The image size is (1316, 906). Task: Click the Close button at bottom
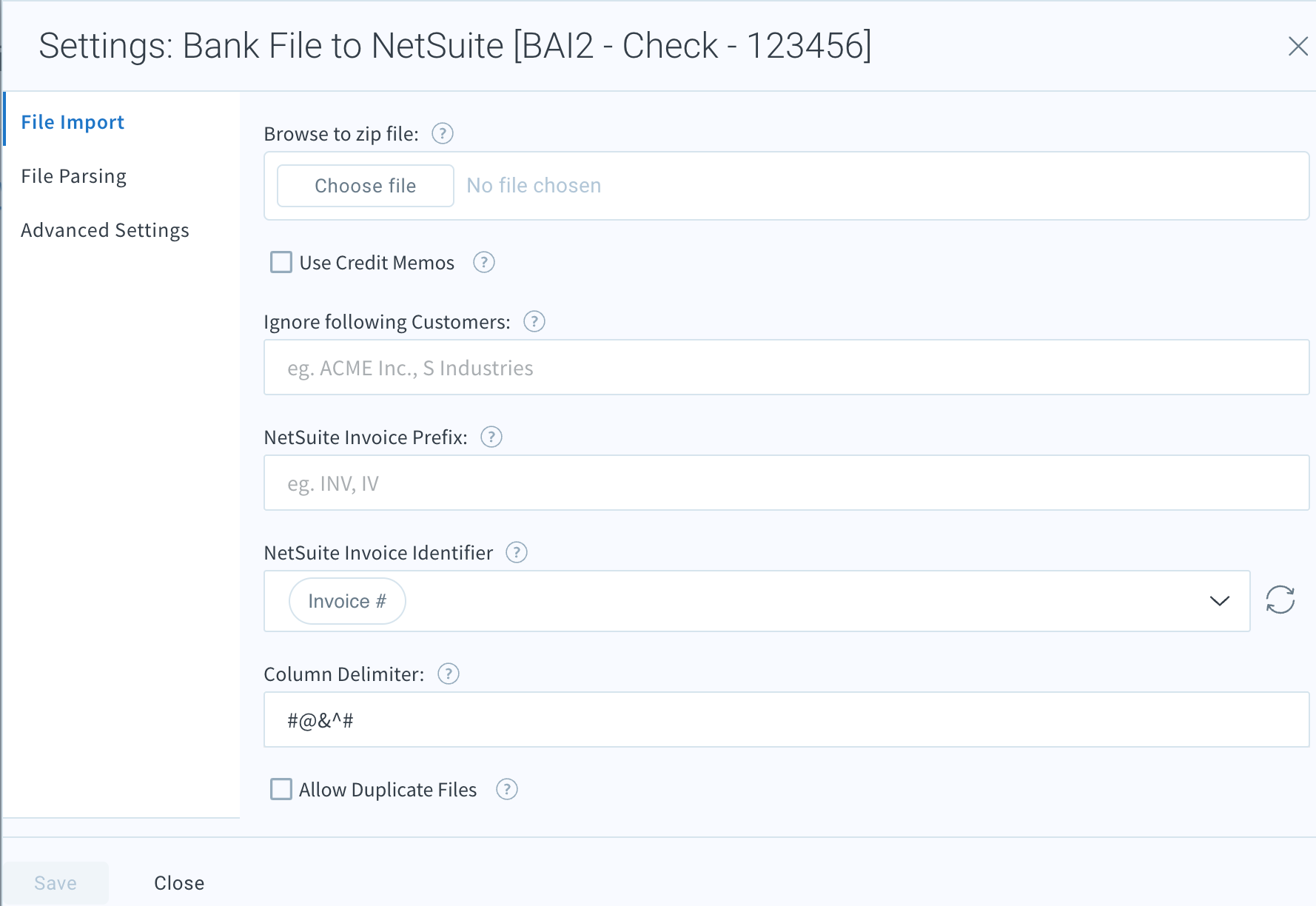[178, 882]
